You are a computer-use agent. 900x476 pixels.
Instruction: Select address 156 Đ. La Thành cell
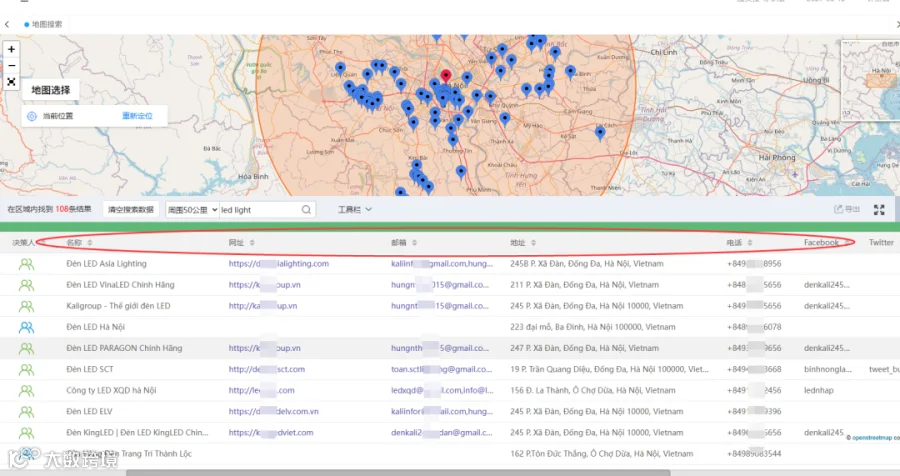click(591, 390)
